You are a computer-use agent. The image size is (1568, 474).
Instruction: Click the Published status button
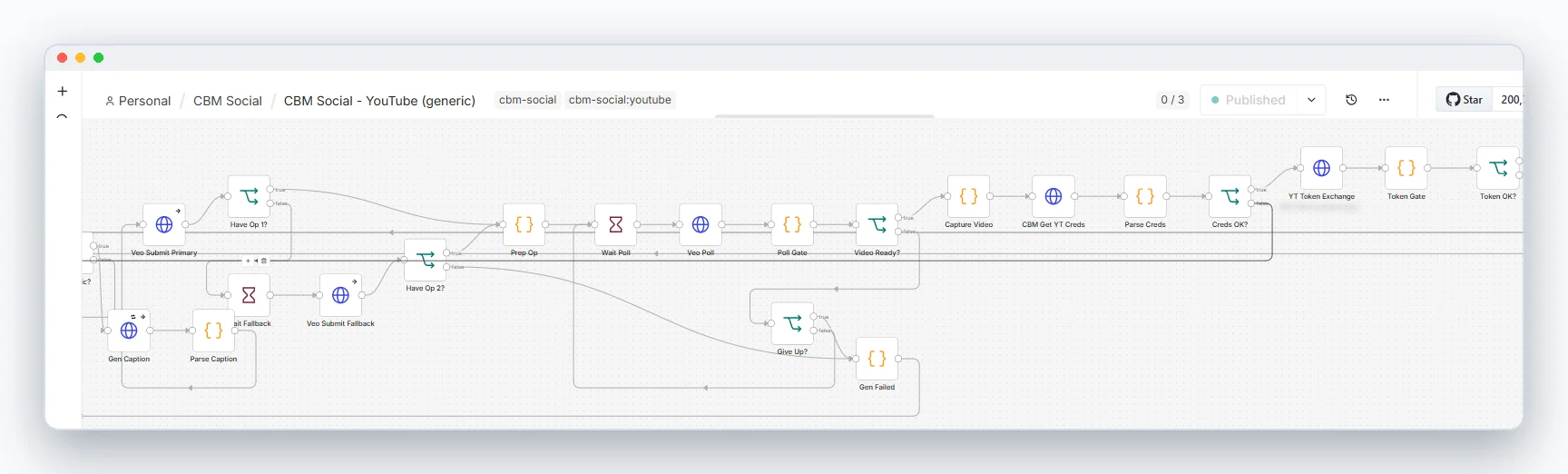pyautogui.click(x=1249, y=100)
